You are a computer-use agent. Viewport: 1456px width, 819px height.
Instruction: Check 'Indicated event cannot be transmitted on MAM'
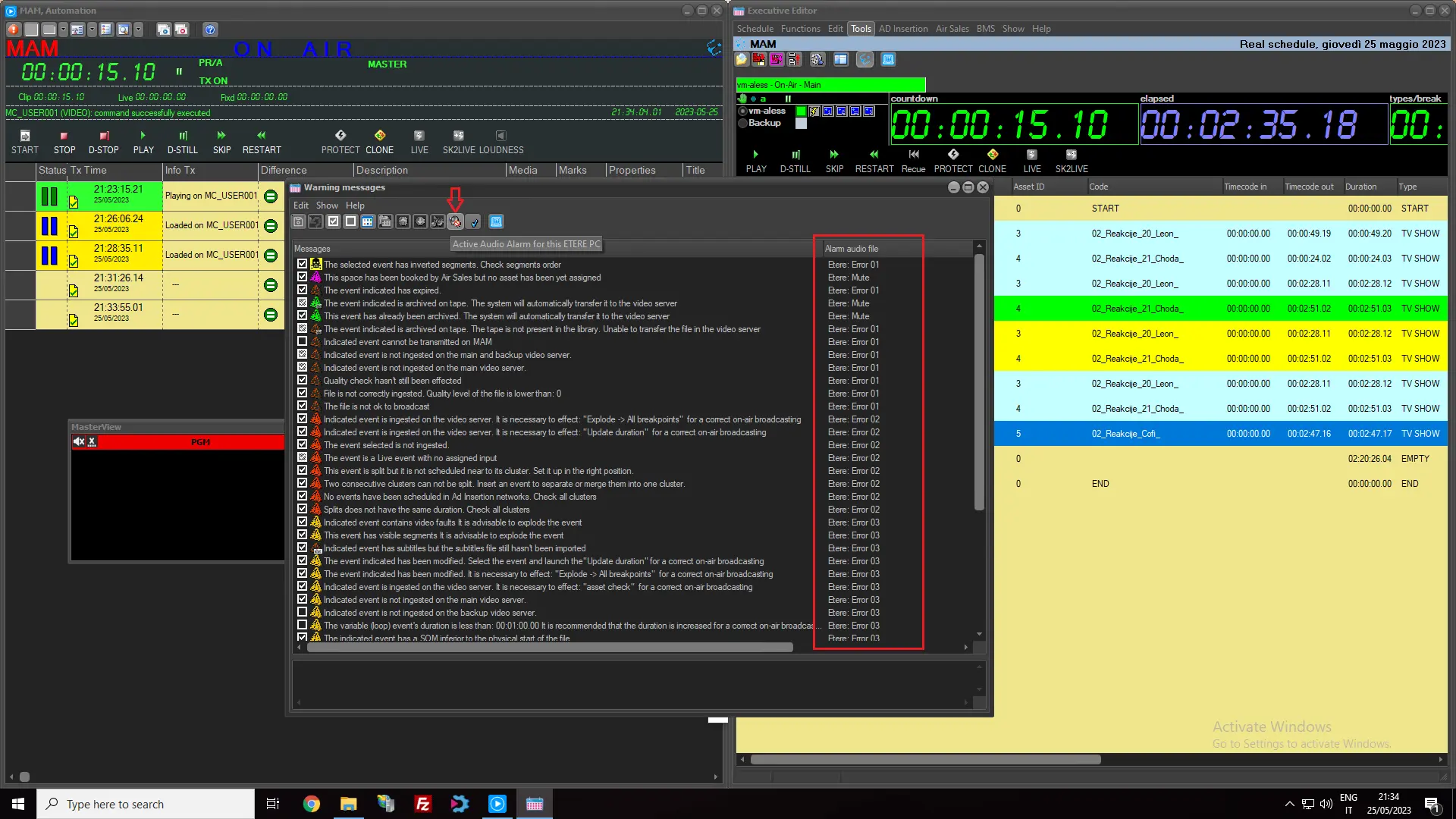[302, 342]
